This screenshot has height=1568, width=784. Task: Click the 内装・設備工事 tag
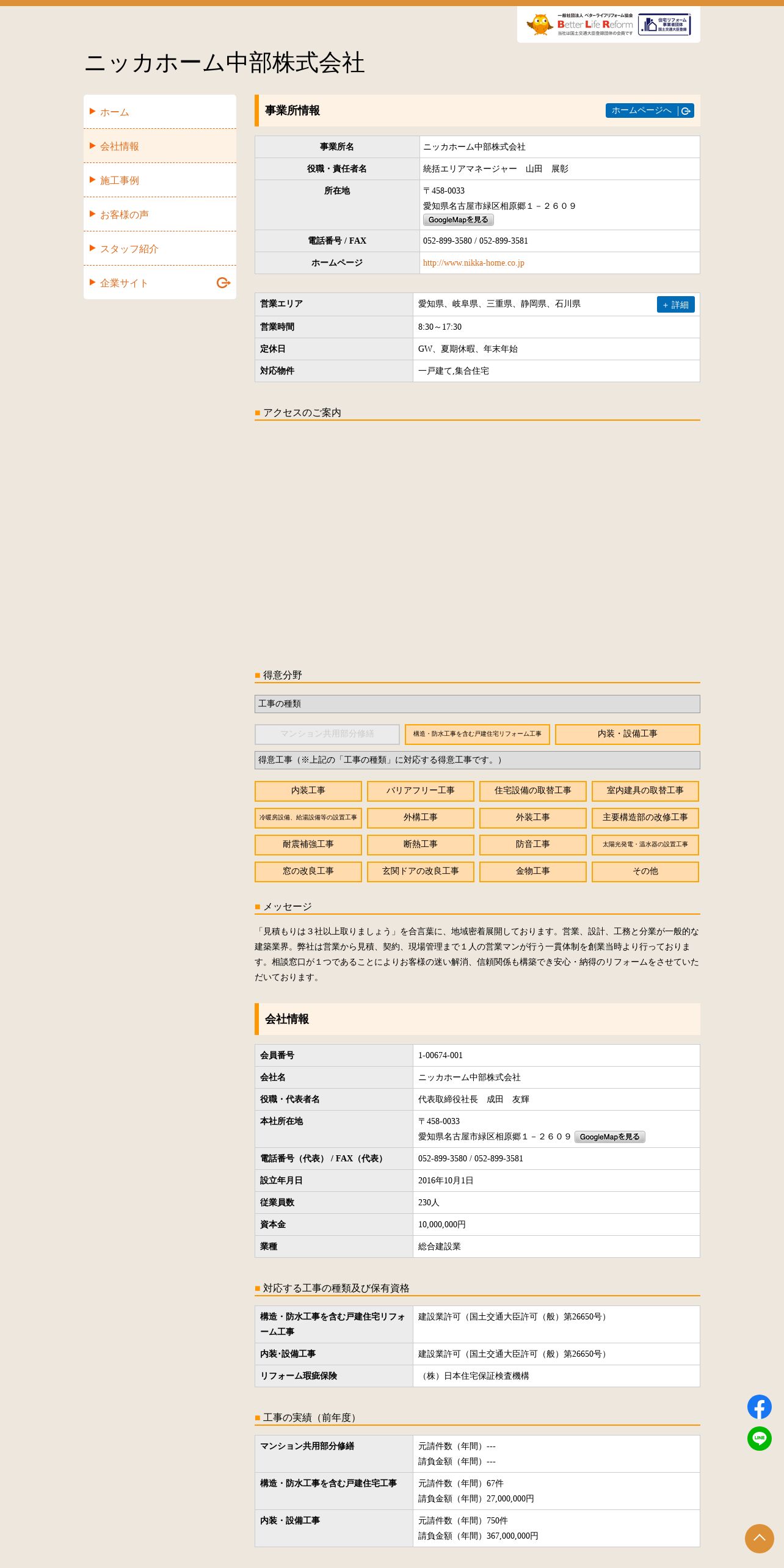(628, 734)
